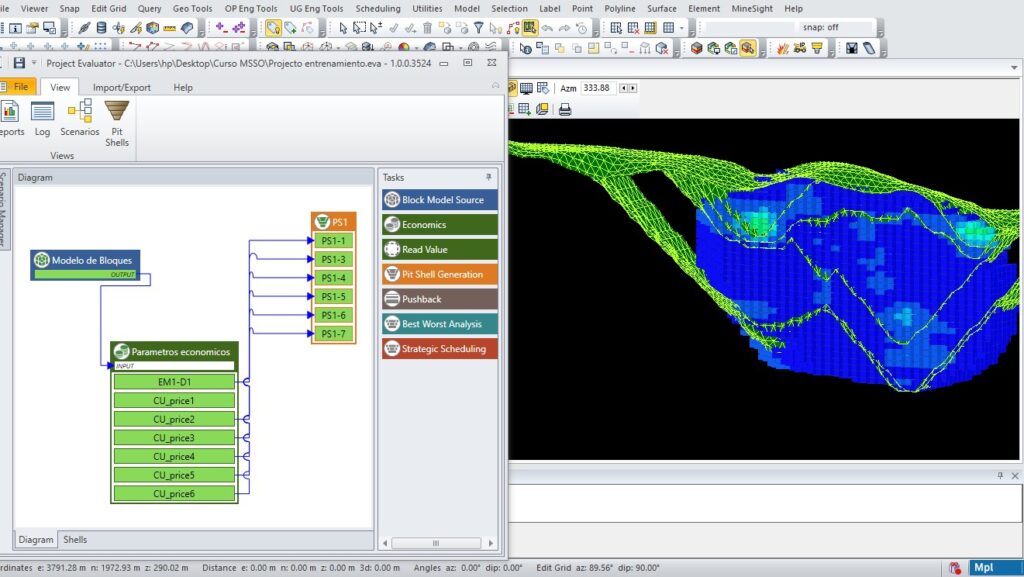Open the MineSight menu
The image size is (1024, 577).
pos(752,8)
